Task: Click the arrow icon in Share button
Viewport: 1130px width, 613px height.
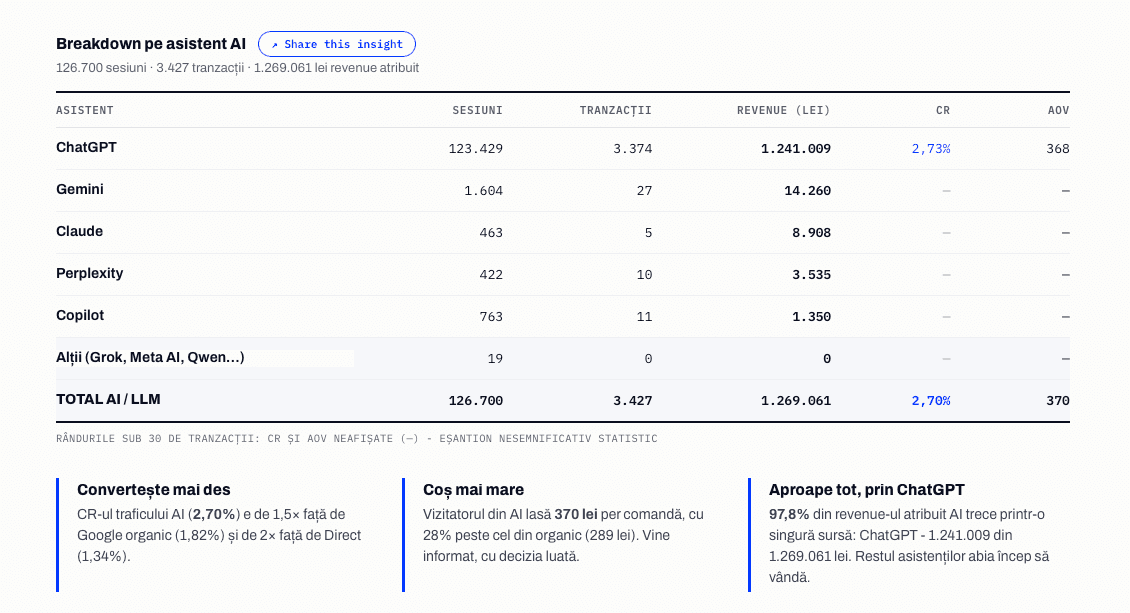Action: [275, 45]
